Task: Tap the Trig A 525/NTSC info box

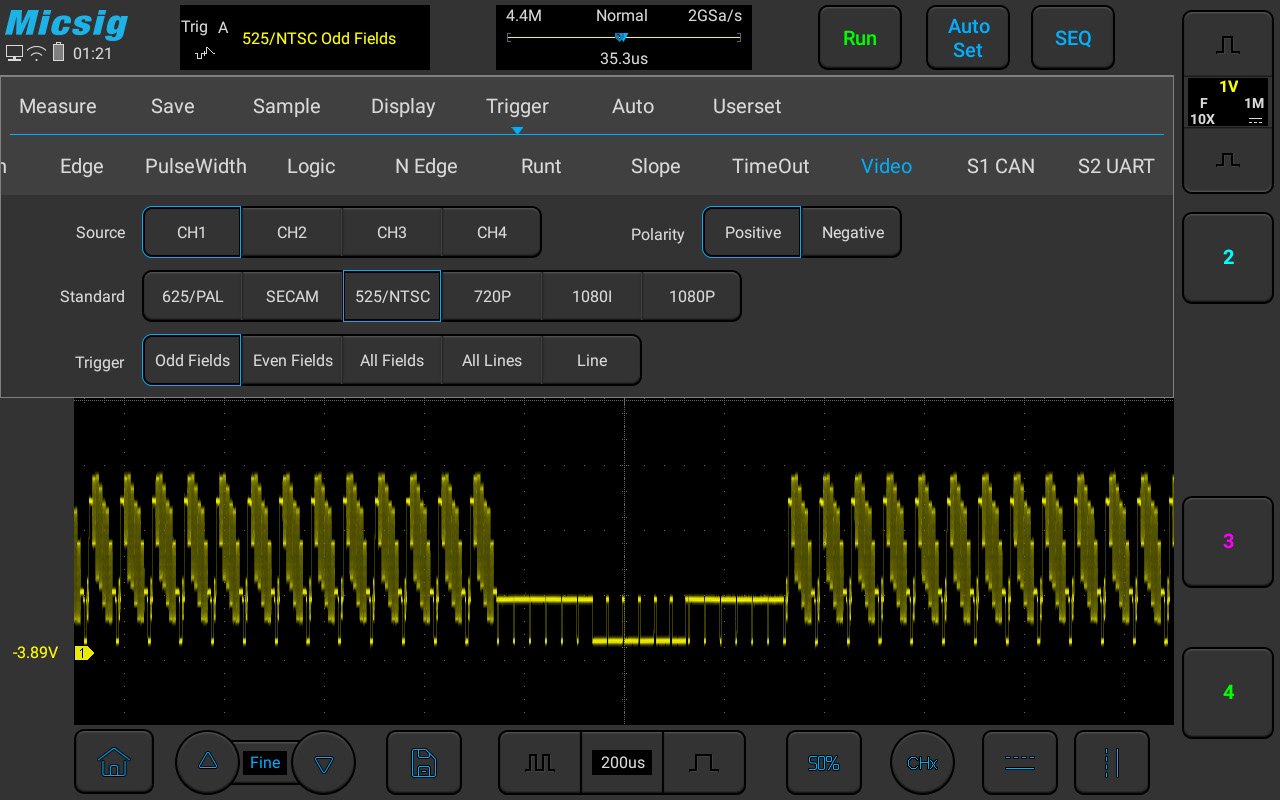Action: click(305, 38)
